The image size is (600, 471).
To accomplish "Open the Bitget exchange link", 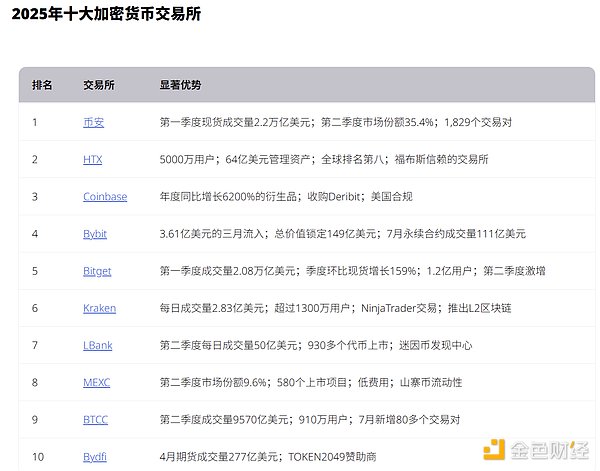I will click(97, 271).
